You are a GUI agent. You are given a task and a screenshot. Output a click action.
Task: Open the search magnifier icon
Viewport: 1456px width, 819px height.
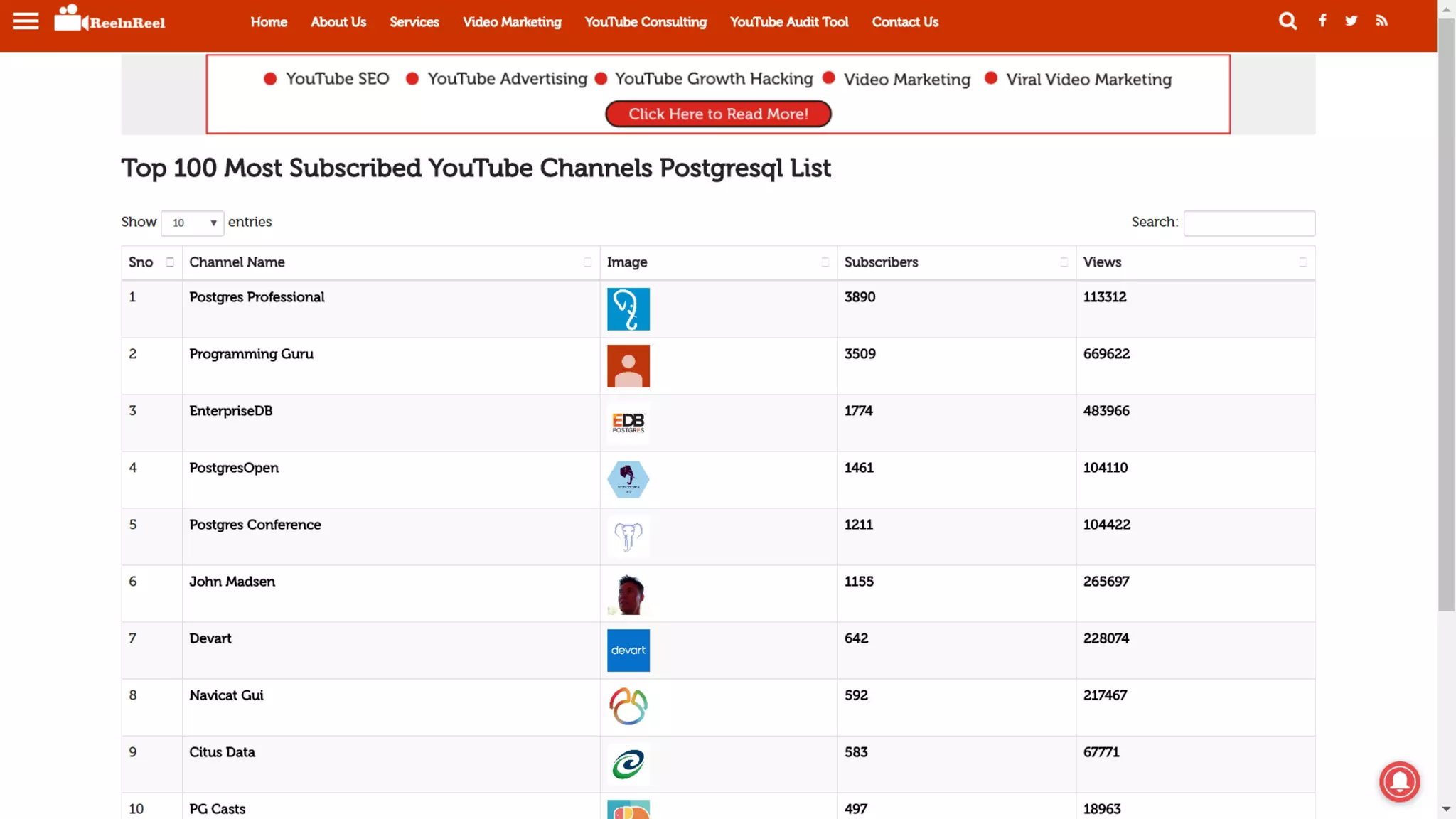[x=1288, y=21]
